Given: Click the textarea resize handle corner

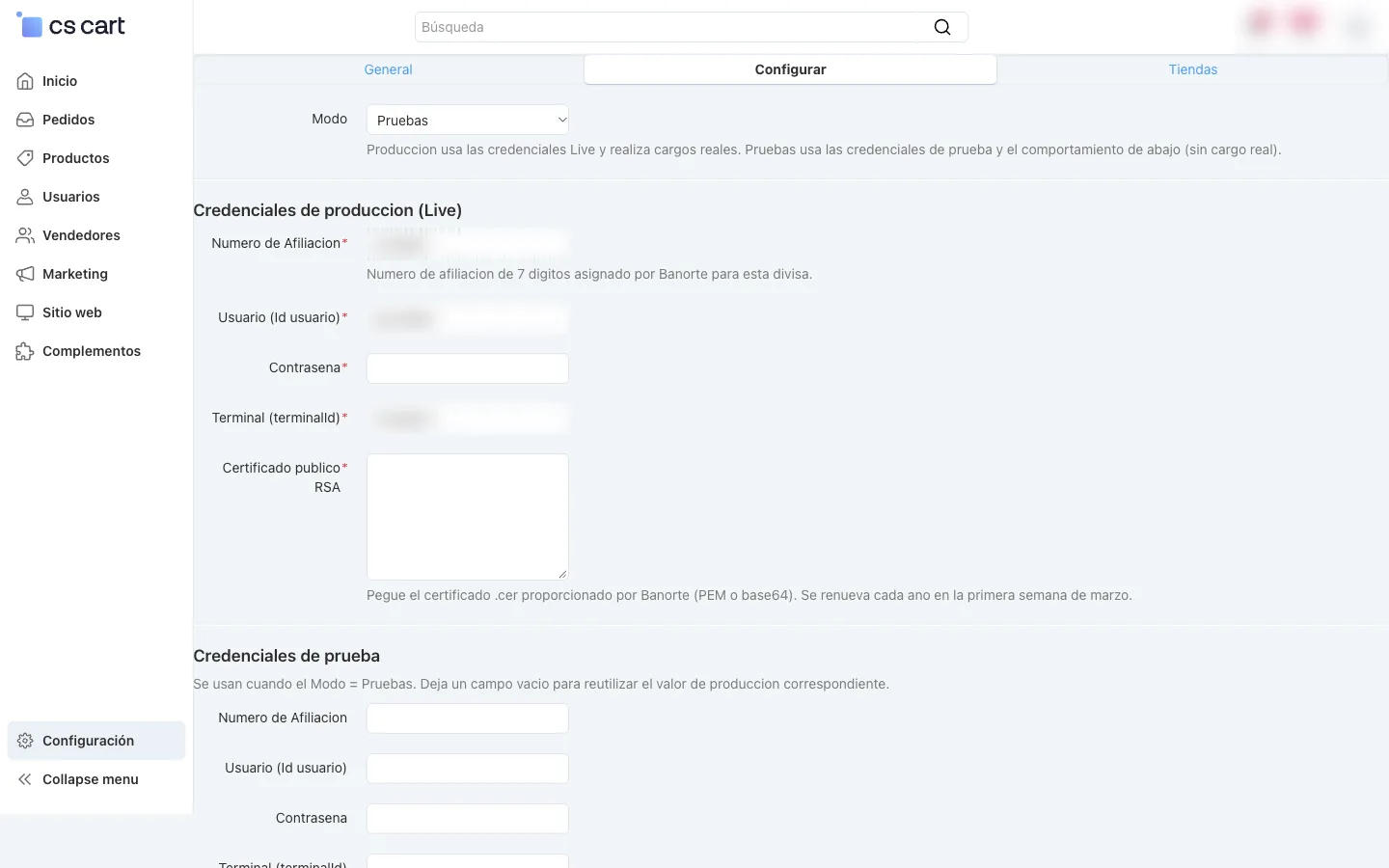Looking at the screenshot, I should pyautogui.click(x=562, y=574).
